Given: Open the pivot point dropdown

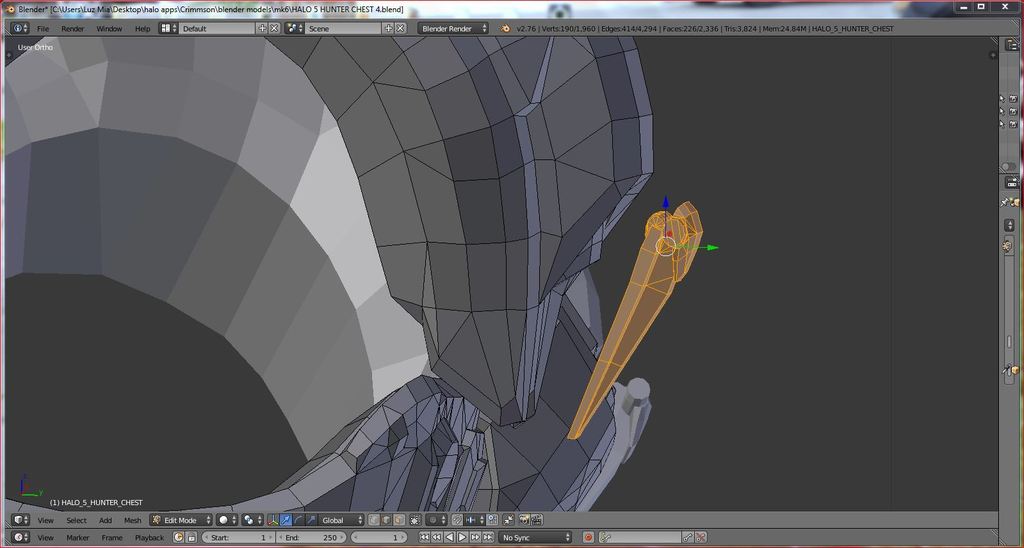Looking at the screenshot, I should pyautogui.click(x=251, y=520).
